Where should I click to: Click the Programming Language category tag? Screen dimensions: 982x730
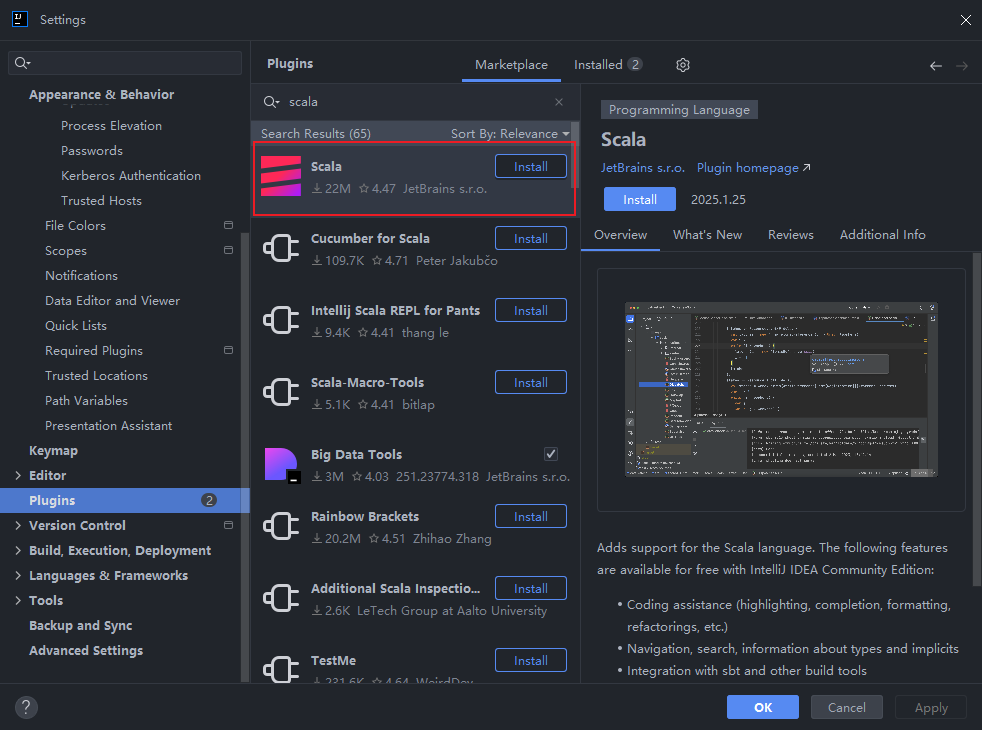coord(679,110)
